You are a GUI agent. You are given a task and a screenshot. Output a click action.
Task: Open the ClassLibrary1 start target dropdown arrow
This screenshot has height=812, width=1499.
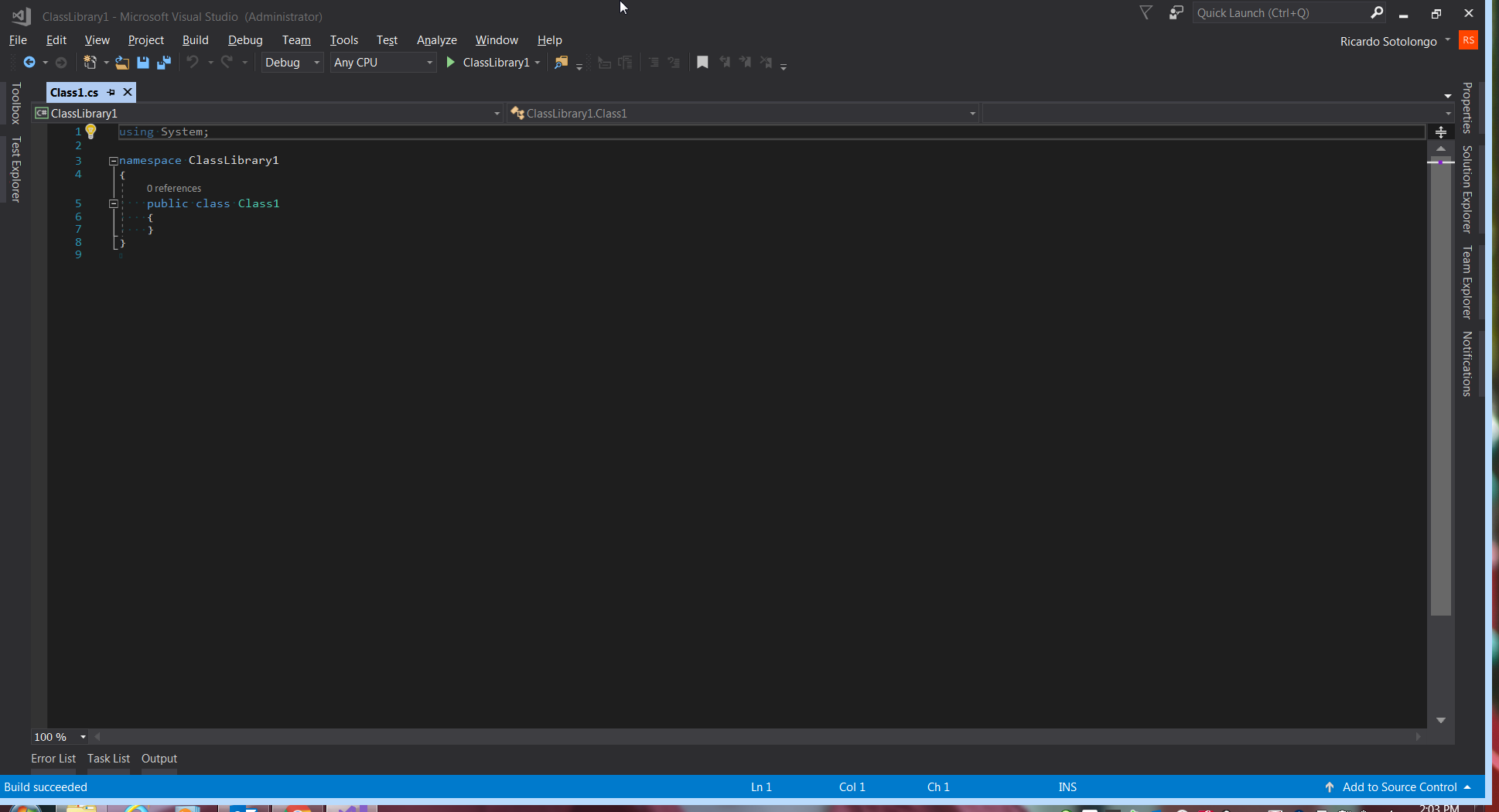538,63
